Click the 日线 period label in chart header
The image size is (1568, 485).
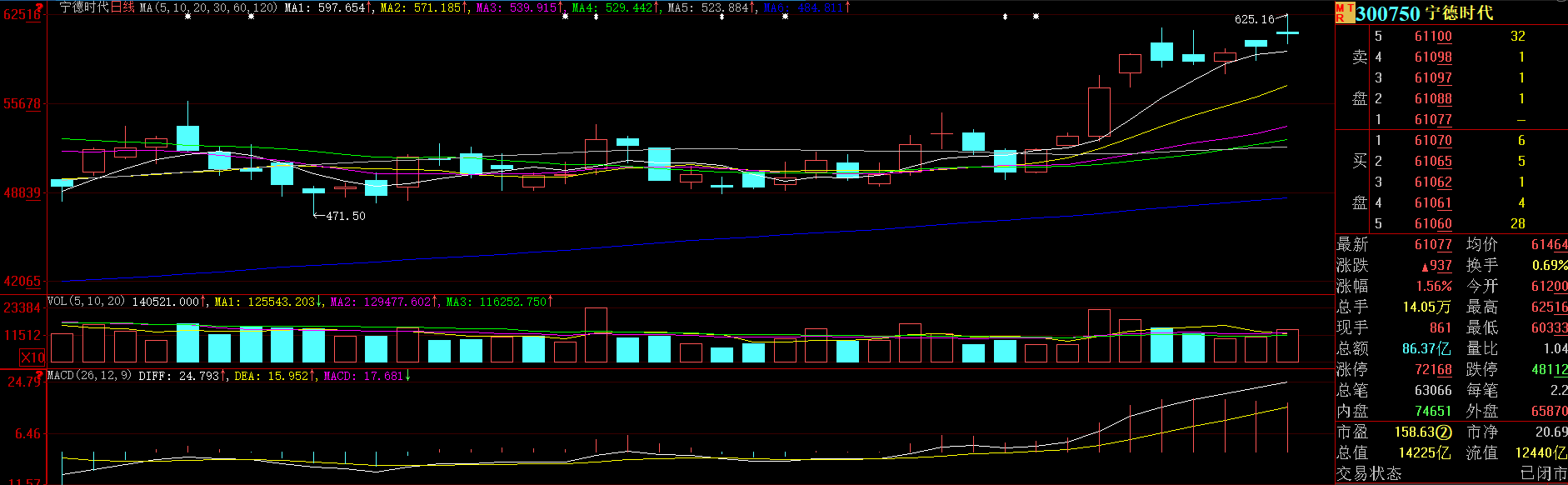pos(122,7)
